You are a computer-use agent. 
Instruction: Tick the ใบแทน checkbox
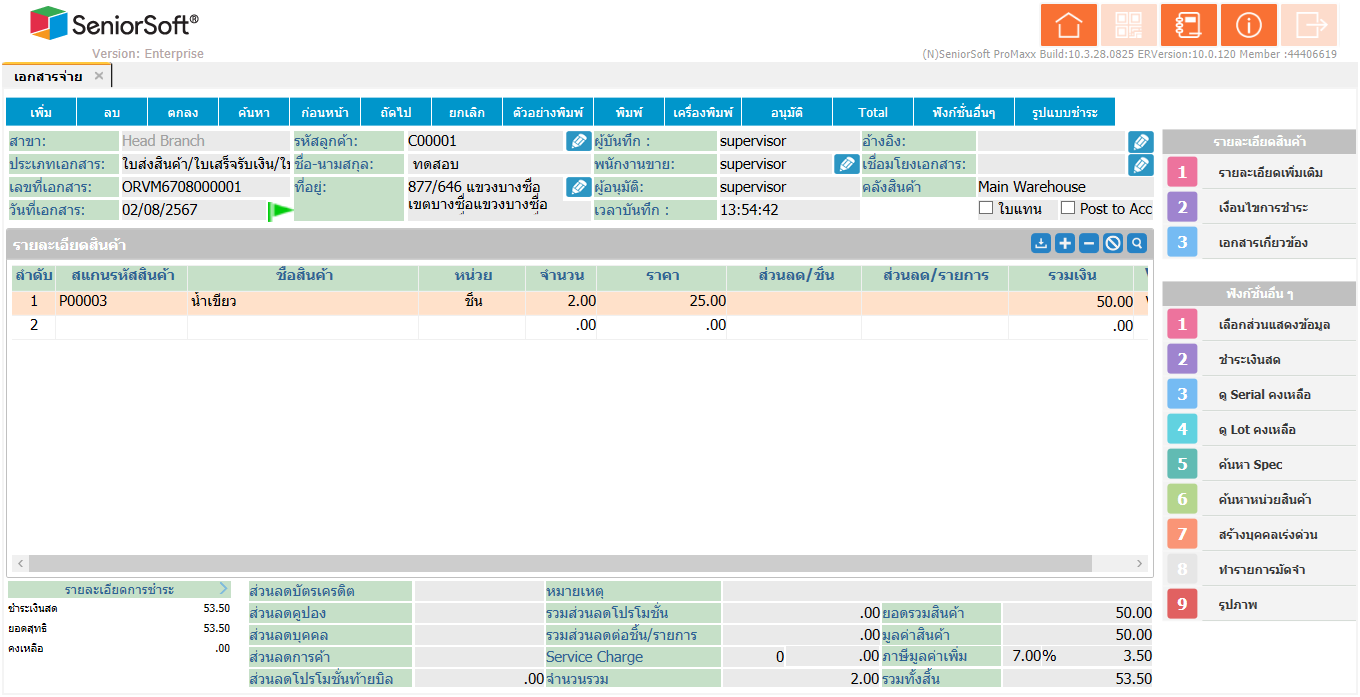click(986, 208)
